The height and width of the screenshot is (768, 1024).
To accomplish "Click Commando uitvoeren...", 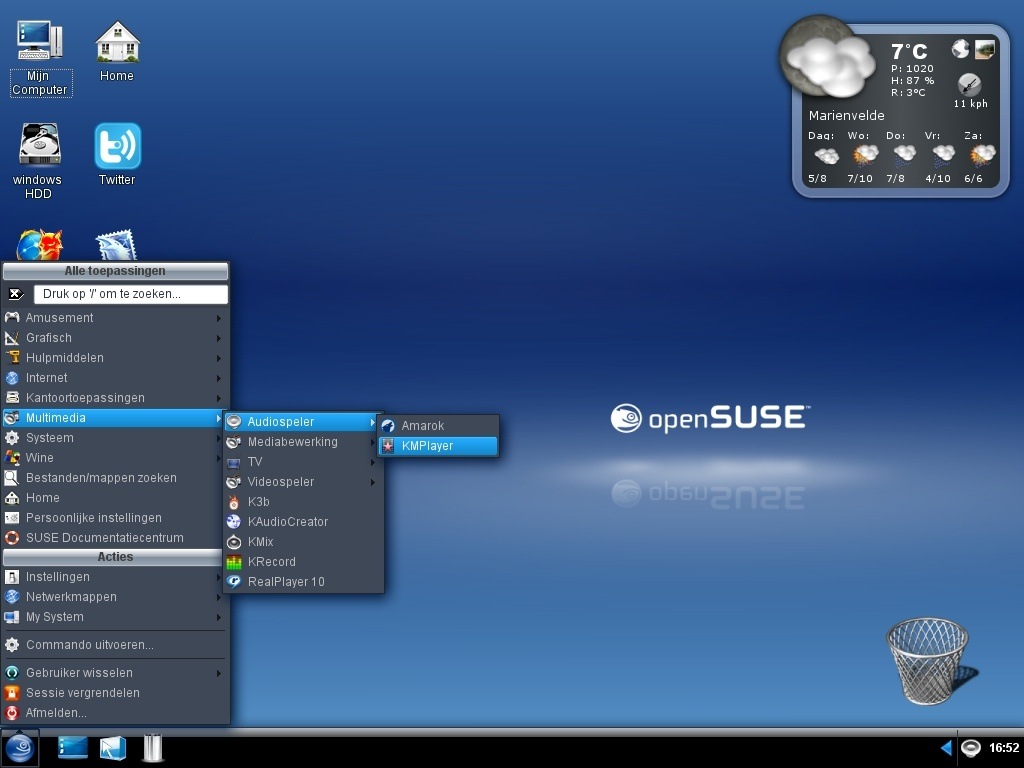I will click(x=115, y=645).
